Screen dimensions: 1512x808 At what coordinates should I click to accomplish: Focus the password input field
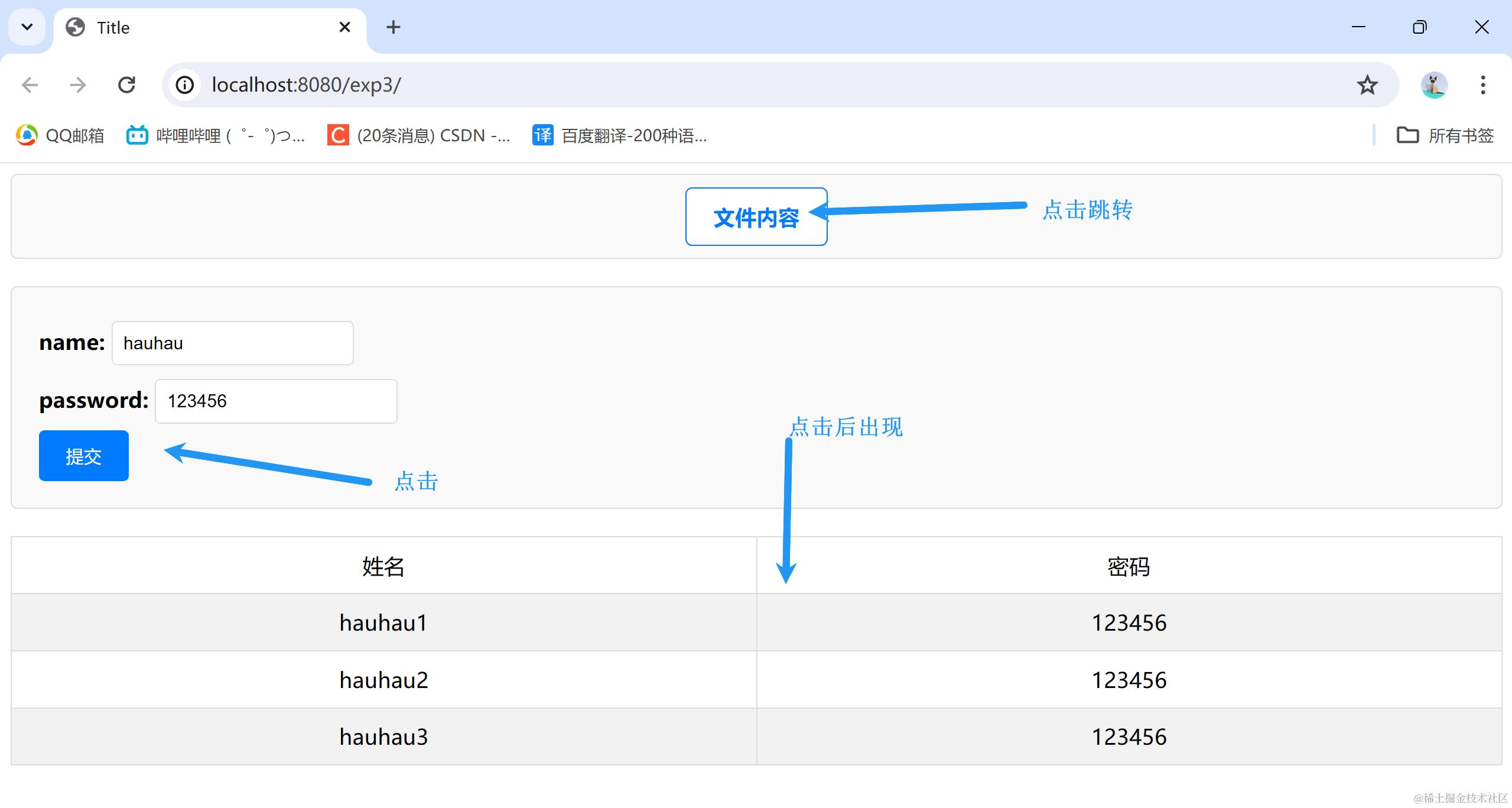coord(276,401)
